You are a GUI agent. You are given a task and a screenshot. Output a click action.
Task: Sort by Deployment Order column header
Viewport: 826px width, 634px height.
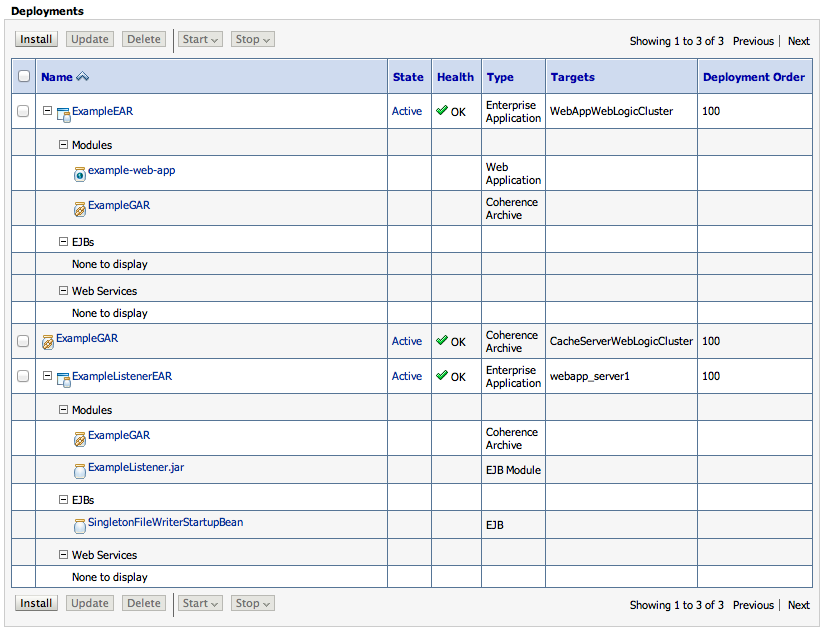point(754,77)
